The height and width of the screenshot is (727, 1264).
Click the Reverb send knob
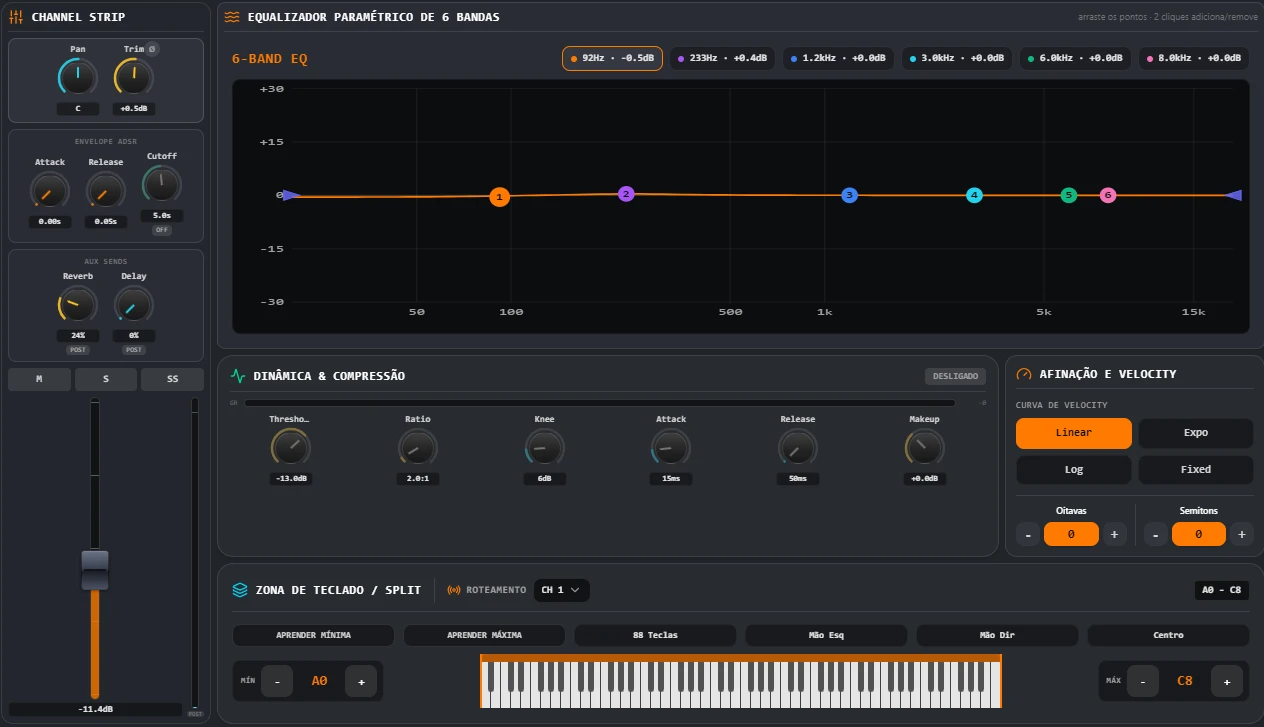(x=78, y=306)
